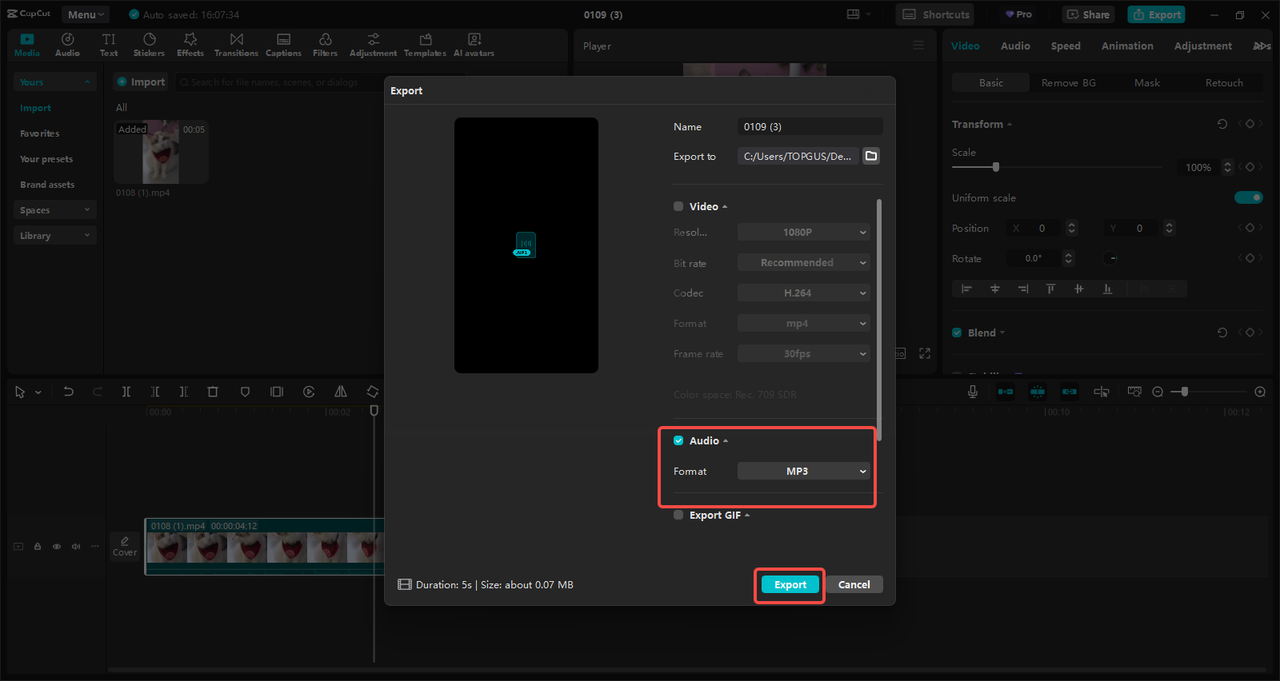Open the Frame rate 30fps dropdown
This screenshot has height=681, width=1280.
pyautogui.click(x=804, y=354)
